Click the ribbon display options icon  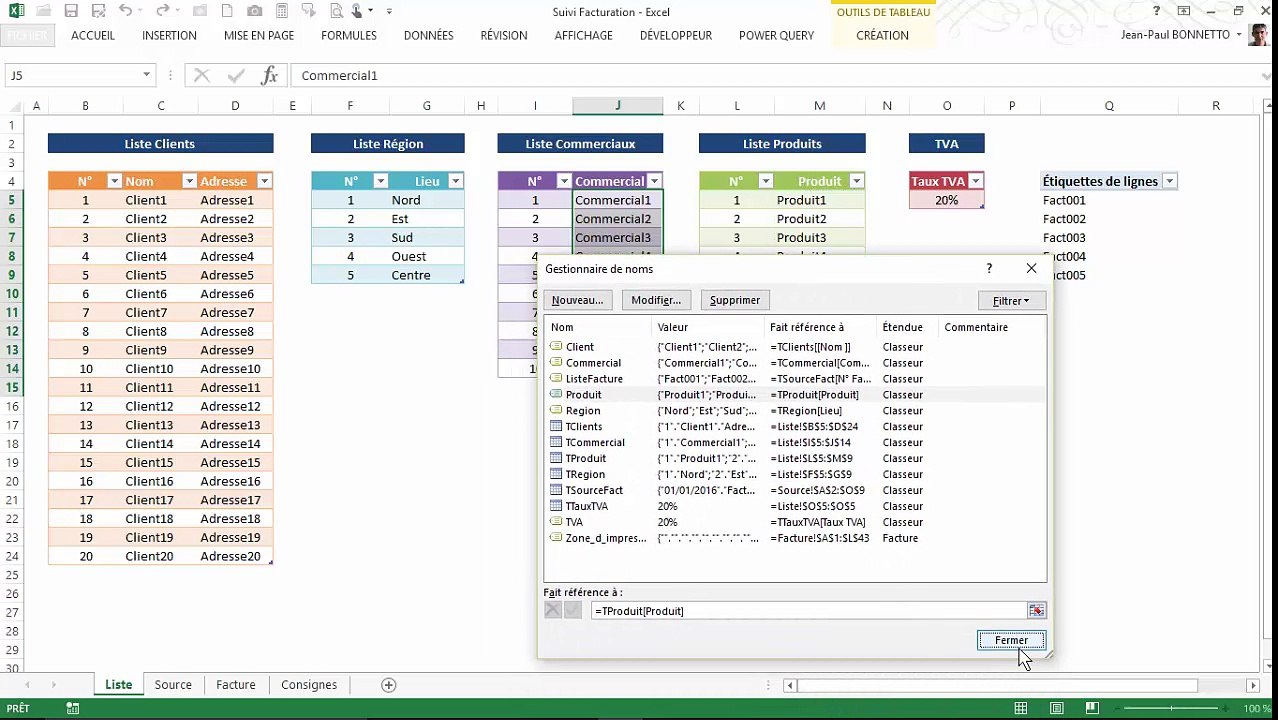(1185, 11)
